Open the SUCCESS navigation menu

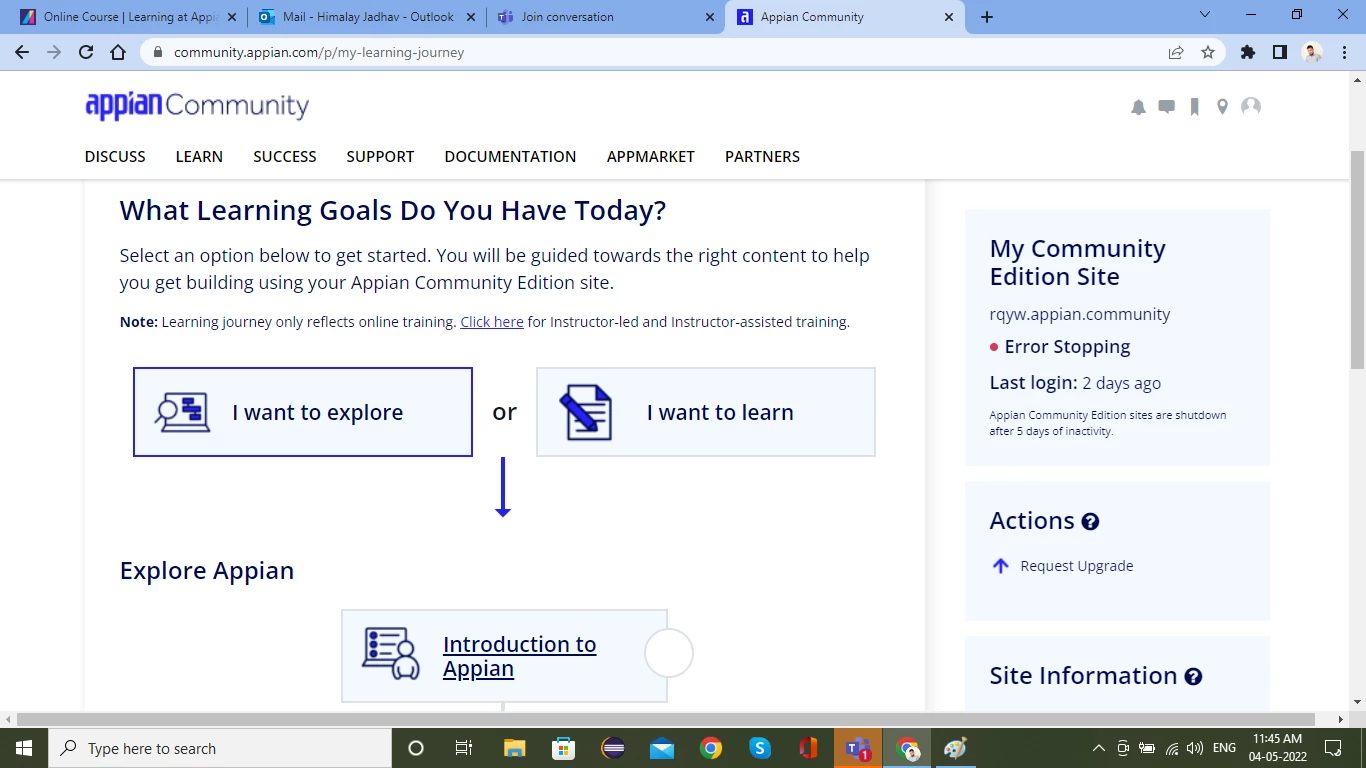click(285, 157)
